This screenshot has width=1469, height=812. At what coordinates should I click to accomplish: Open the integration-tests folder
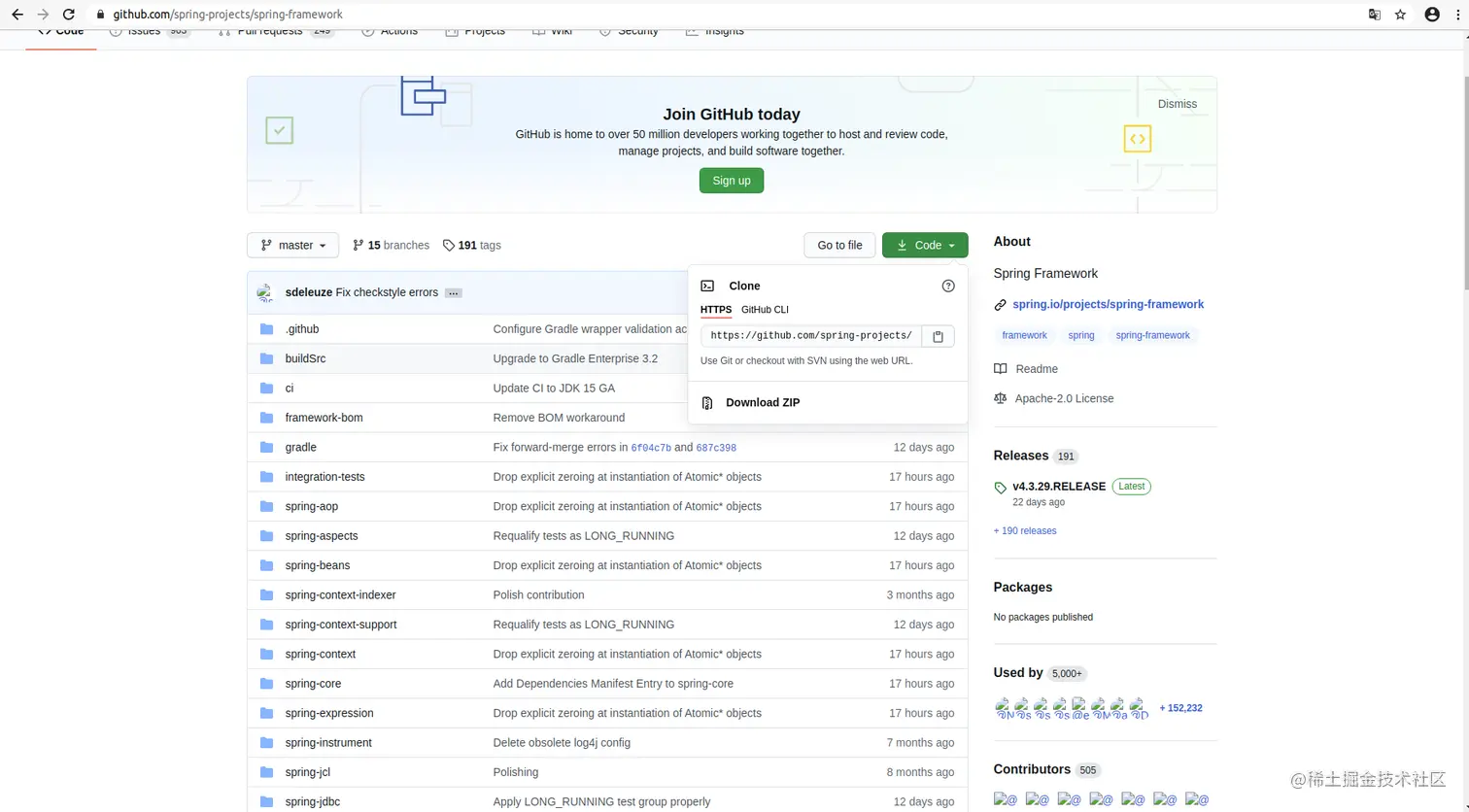tap(325, 477)
